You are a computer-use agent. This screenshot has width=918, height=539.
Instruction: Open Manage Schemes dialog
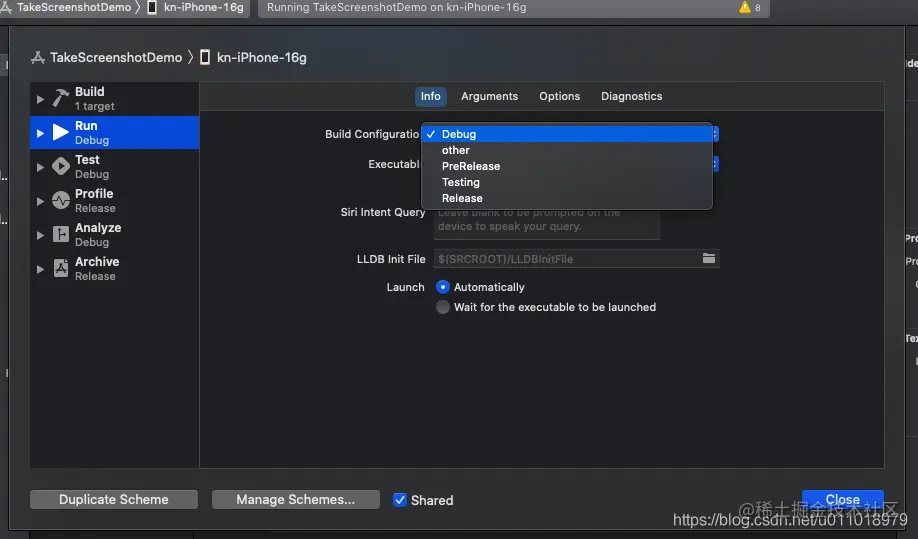[295, 499]
